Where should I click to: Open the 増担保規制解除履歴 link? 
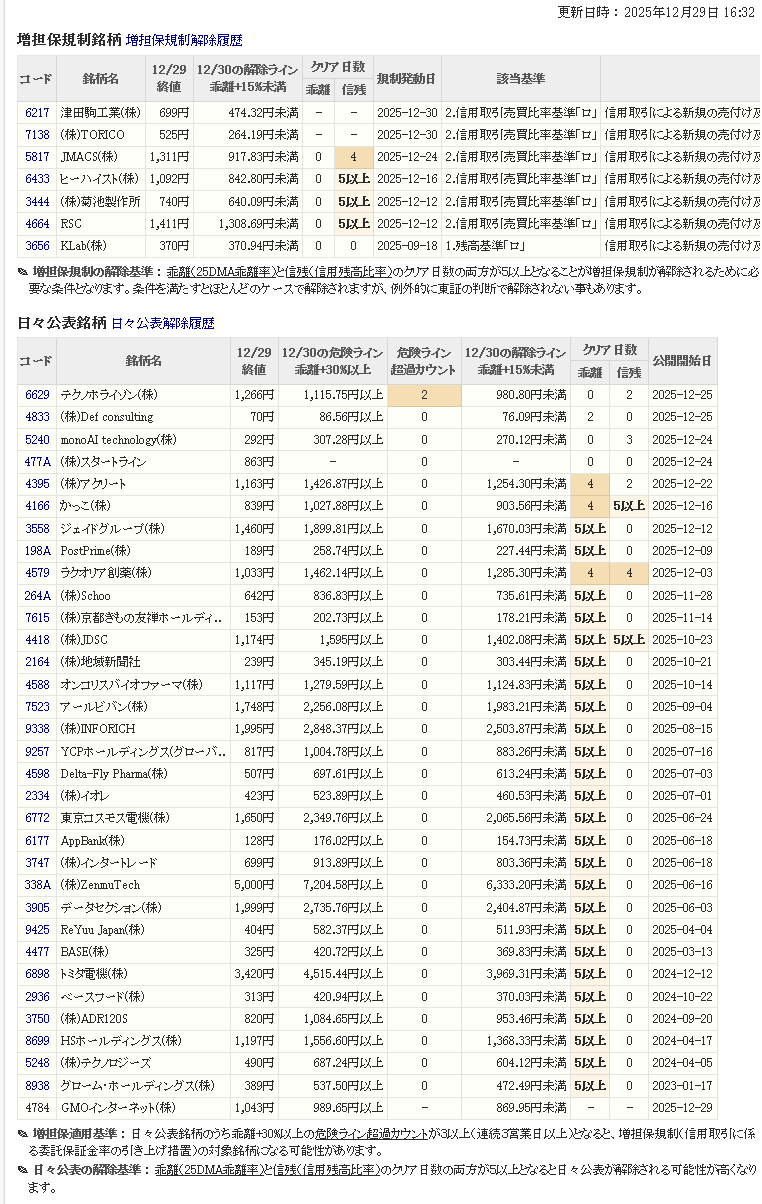coord(184,41)
